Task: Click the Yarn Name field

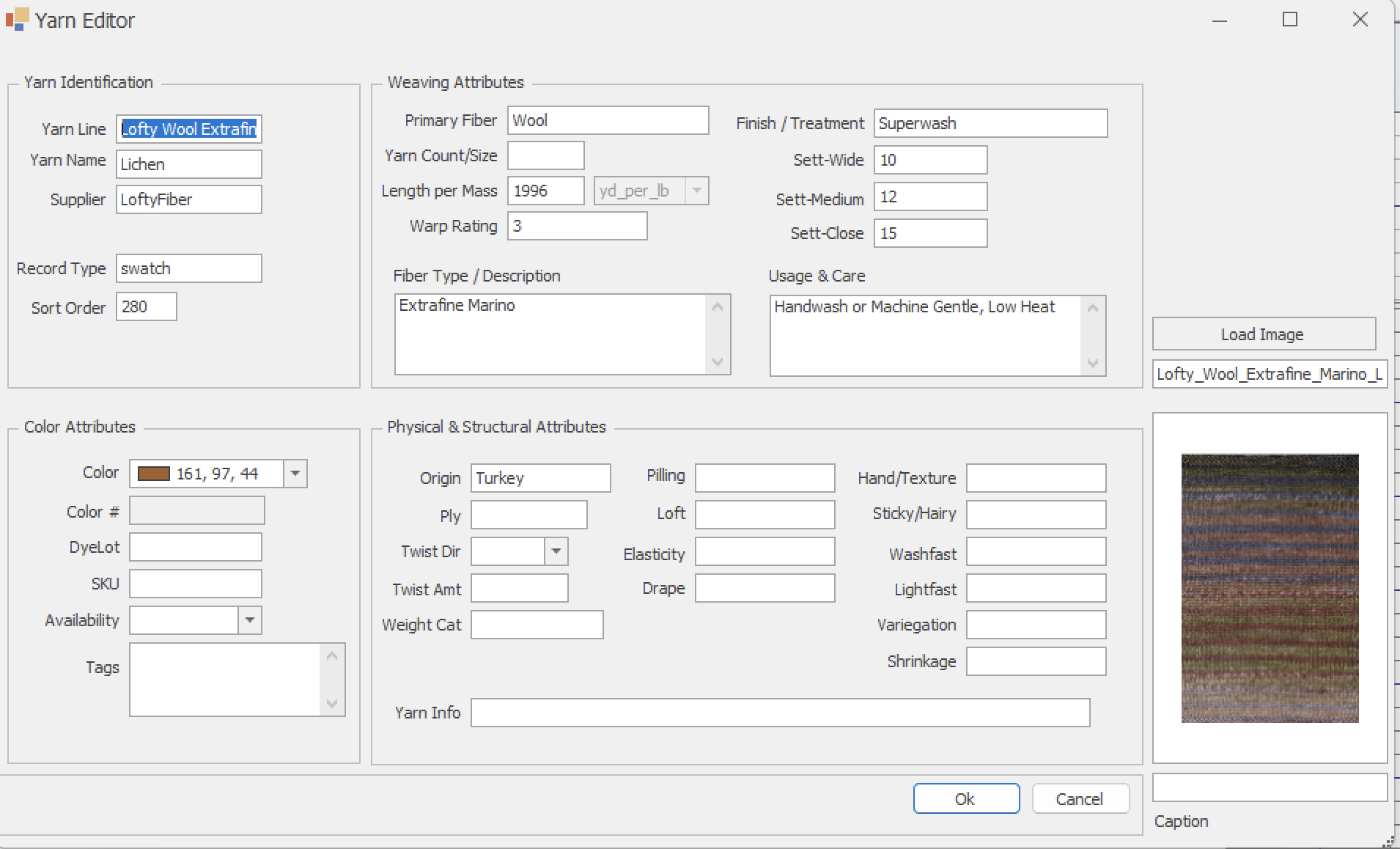Action: (188, 164)
